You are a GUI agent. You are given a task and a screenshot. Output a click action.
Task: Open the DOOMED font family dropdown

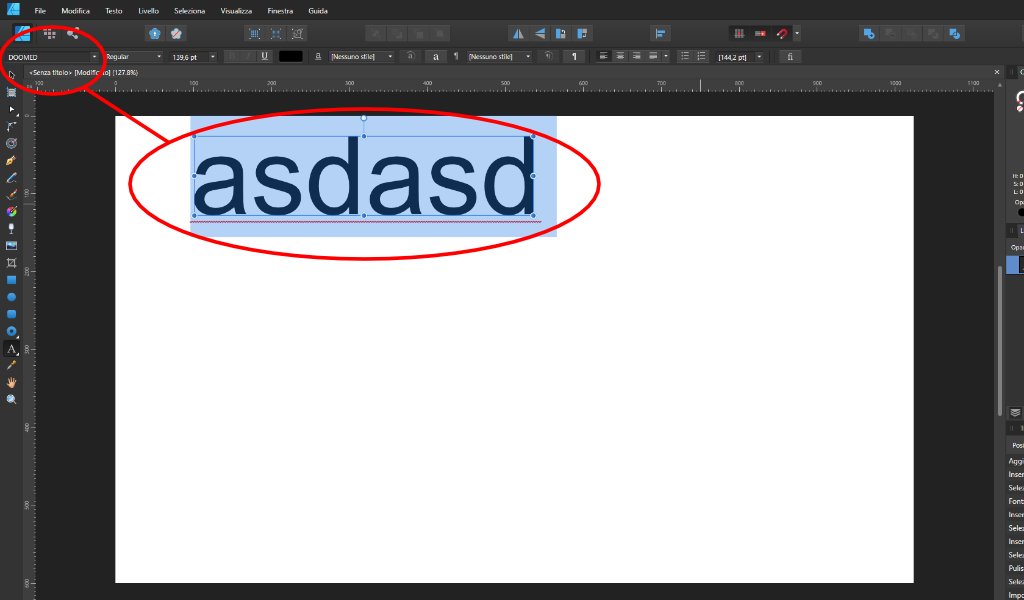(x=94, y=57)
